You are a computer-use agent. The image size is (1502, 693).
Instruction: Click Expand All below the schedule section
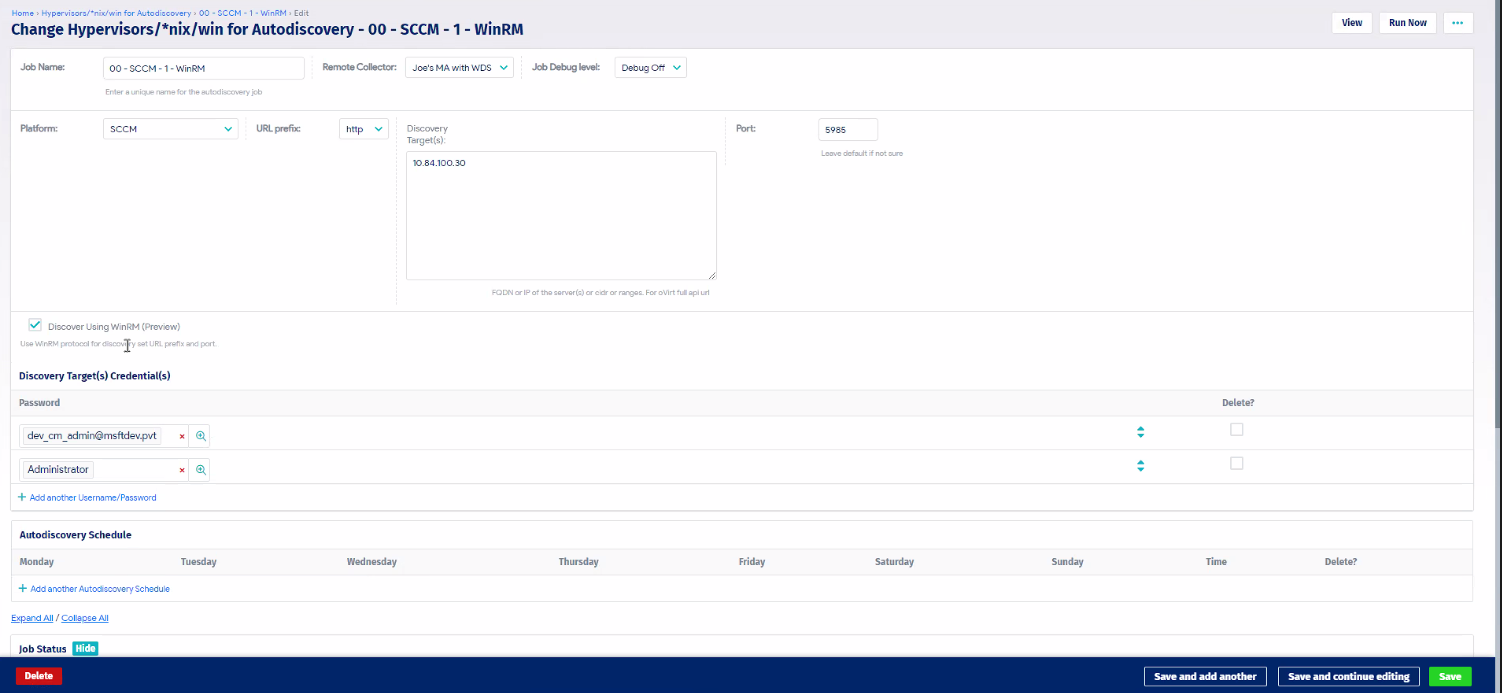(x=31, y=617)
